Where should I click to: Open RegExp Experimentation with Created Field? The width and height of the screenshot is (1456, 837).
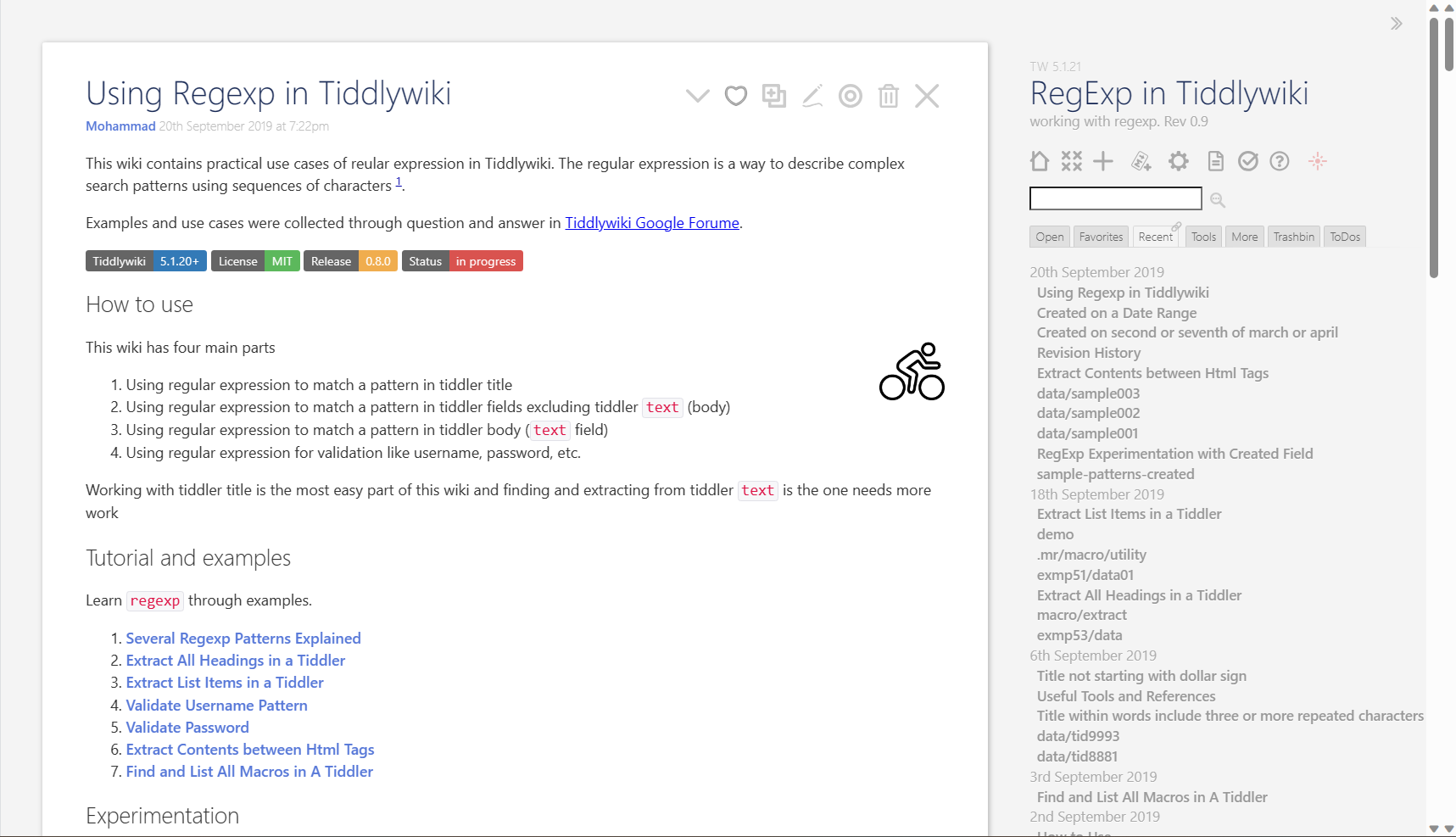1174,454
